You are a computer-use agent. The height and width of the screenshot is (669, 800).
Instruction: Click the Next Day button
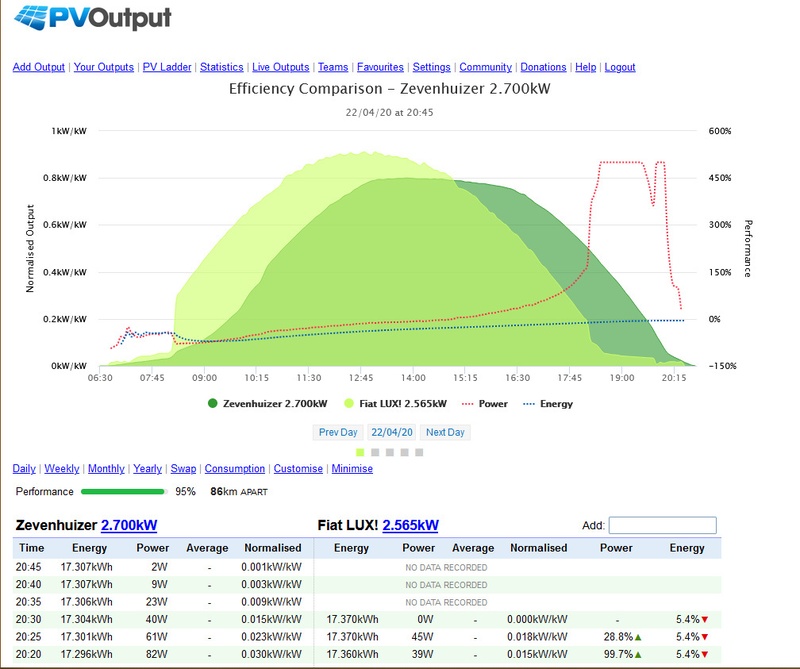click(445, 432)
